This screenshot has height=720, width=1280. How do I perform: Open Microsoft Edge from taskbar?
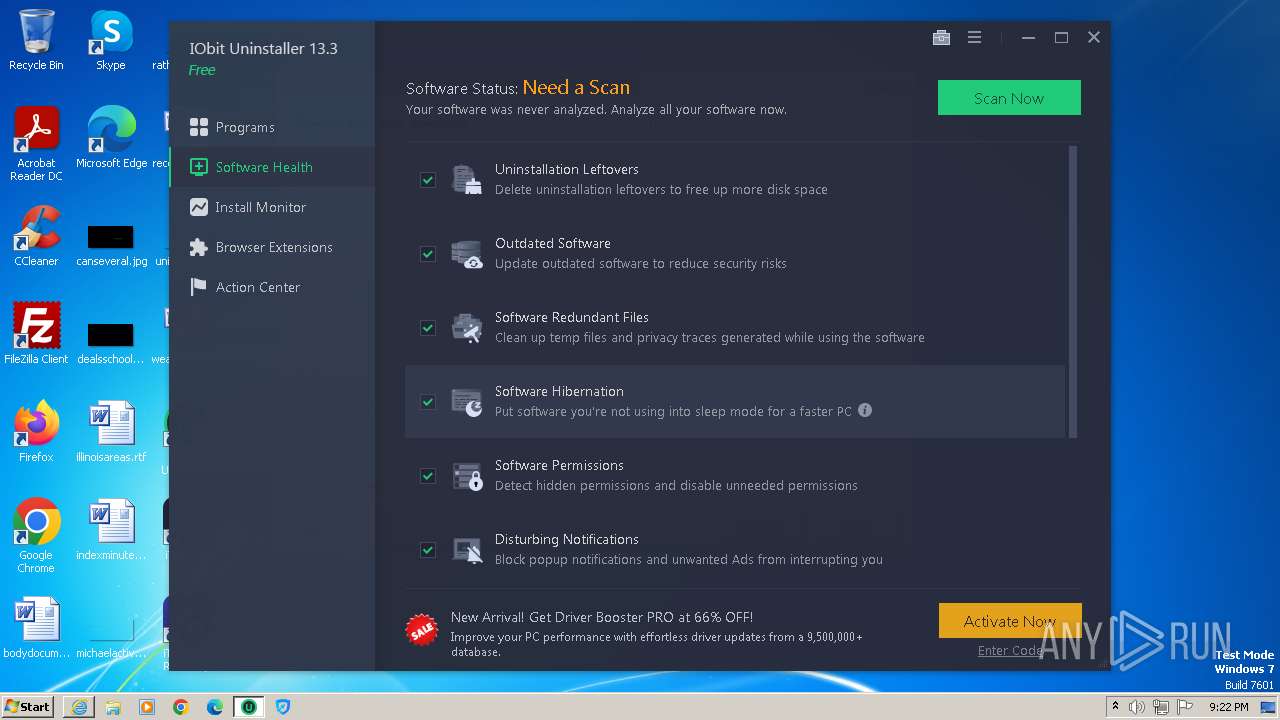click(215, 707)
